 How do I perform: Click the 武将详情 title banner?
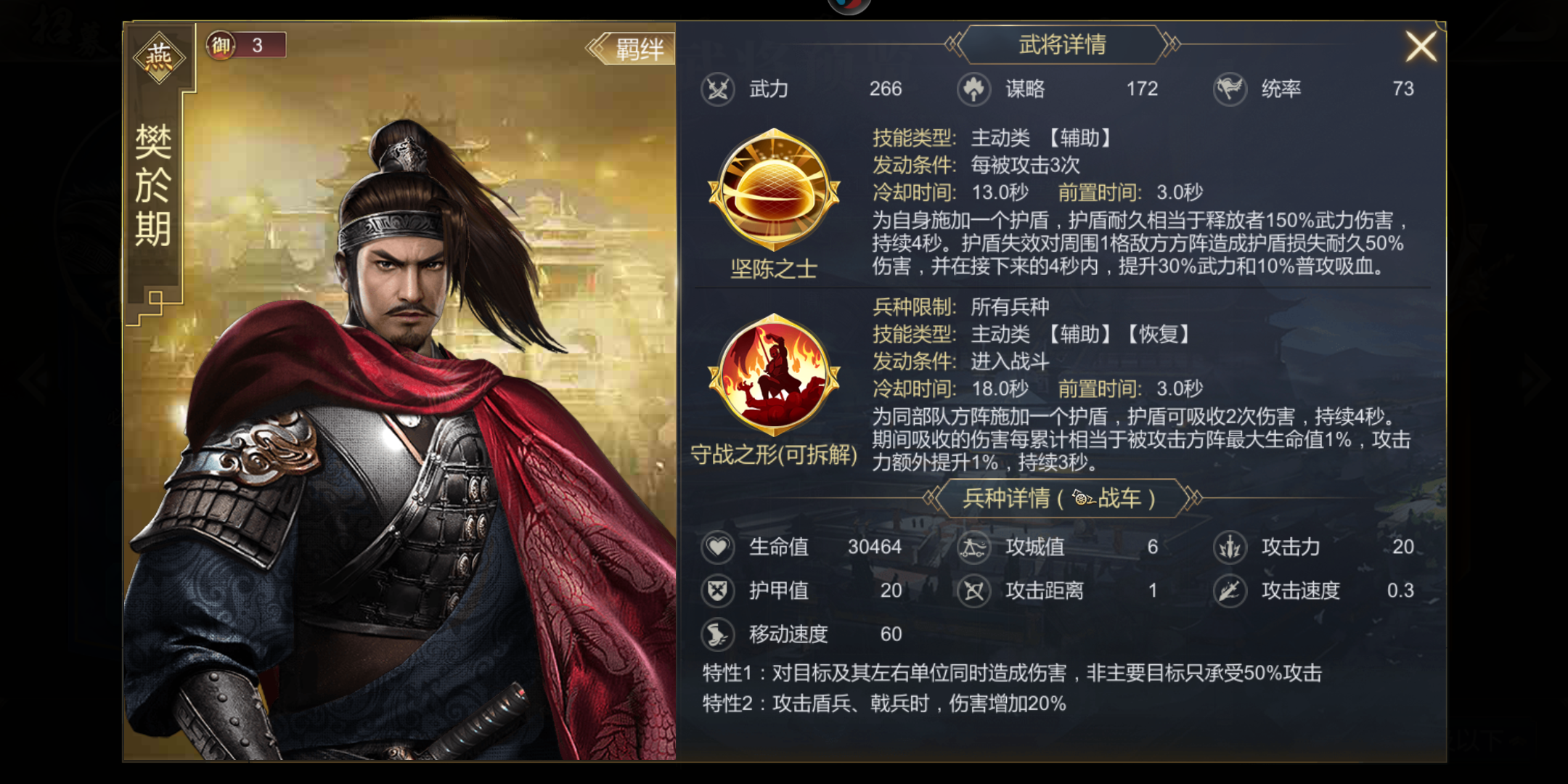pyautogui.click(x=1062, y=44)
